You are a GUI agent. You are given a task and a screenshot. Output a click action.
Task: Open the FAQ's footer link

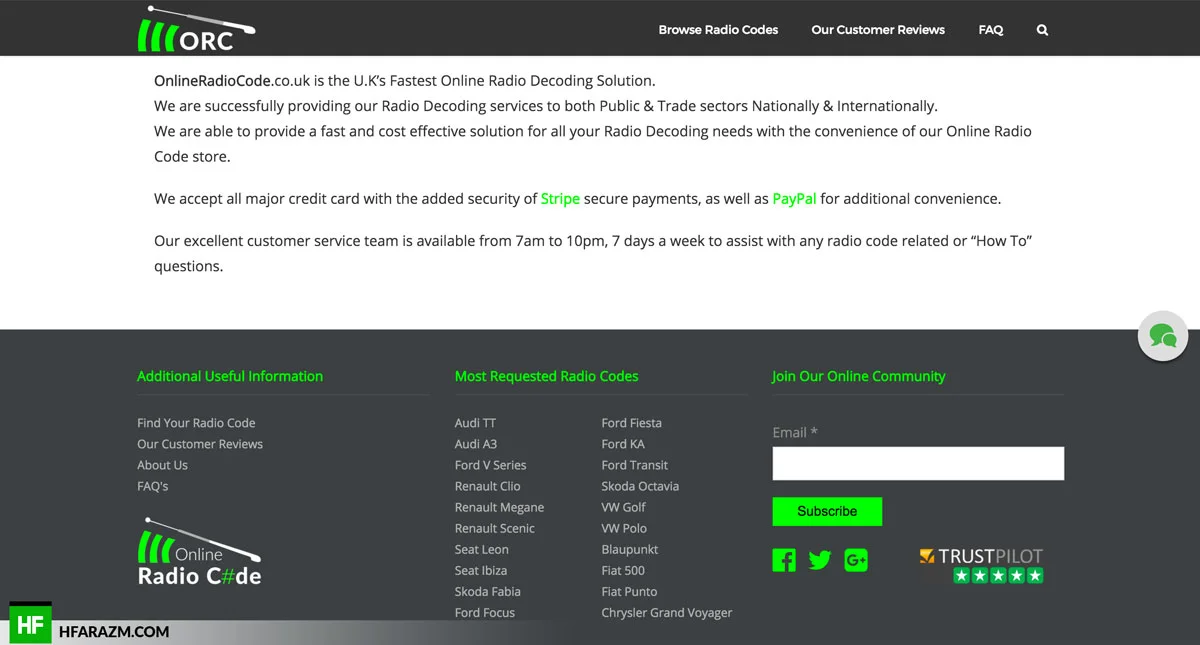coord(153,486)
